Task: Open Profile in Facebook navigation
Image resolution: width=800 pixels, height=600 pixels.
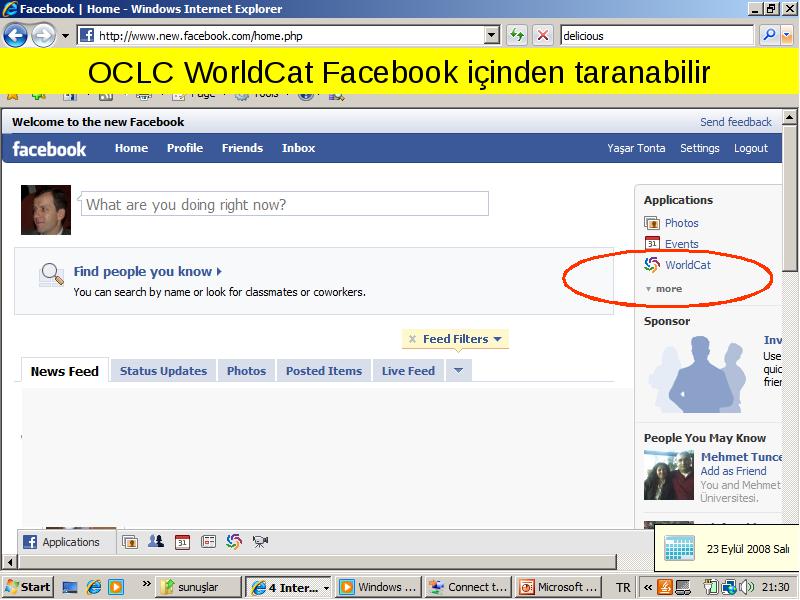Action: (x=185, y=148)
